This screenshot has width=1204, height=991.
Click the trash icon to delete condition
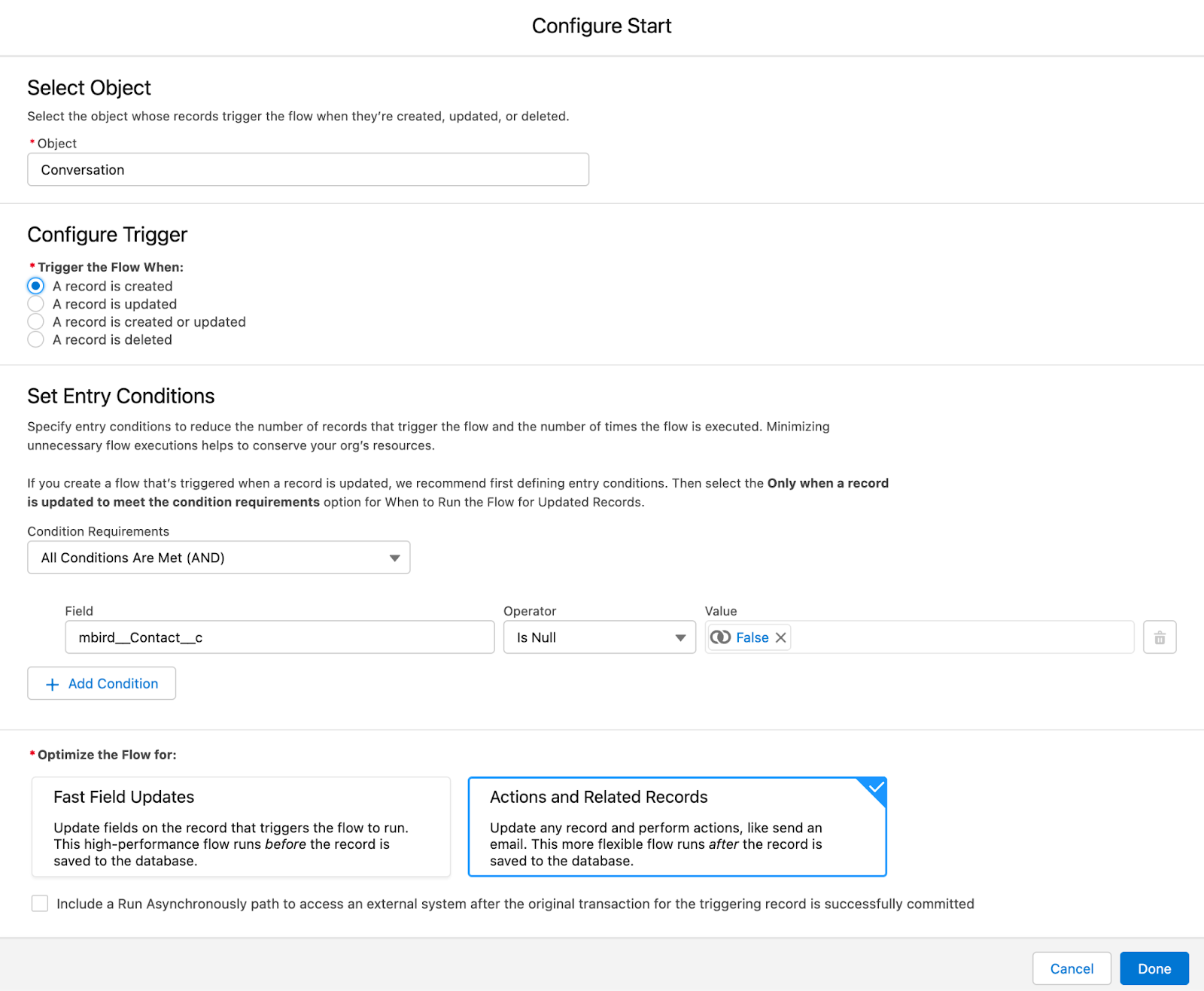(x=1159, y=637)
